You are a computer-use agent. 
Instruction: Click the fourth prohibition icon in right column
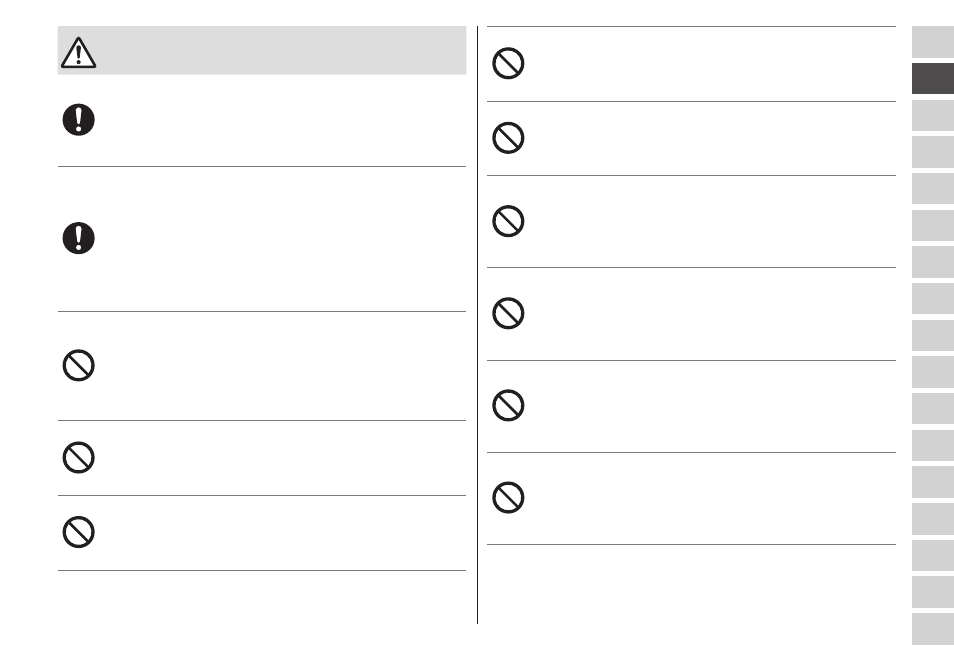click(x=508, y=313)
